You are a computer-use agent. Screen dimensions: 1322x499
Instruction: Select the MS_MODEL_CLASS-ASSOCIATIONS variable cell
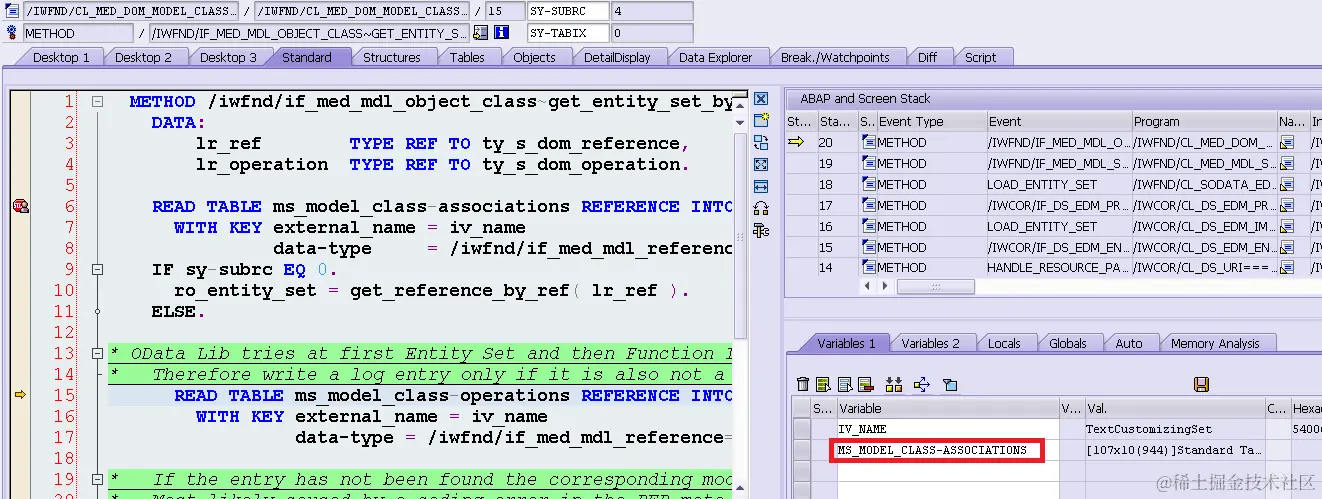[x=947, y=450]
